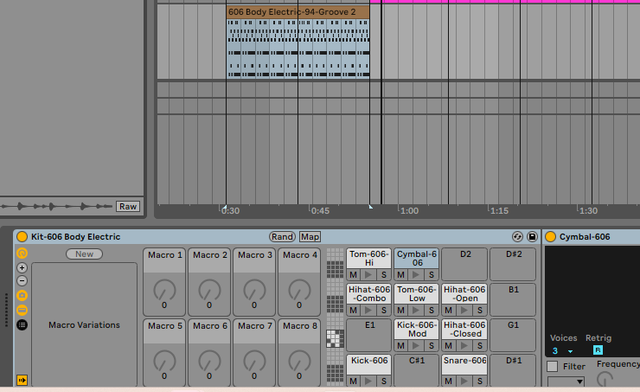Solo the Tom-606-Low pad

(x=431, y=310)
